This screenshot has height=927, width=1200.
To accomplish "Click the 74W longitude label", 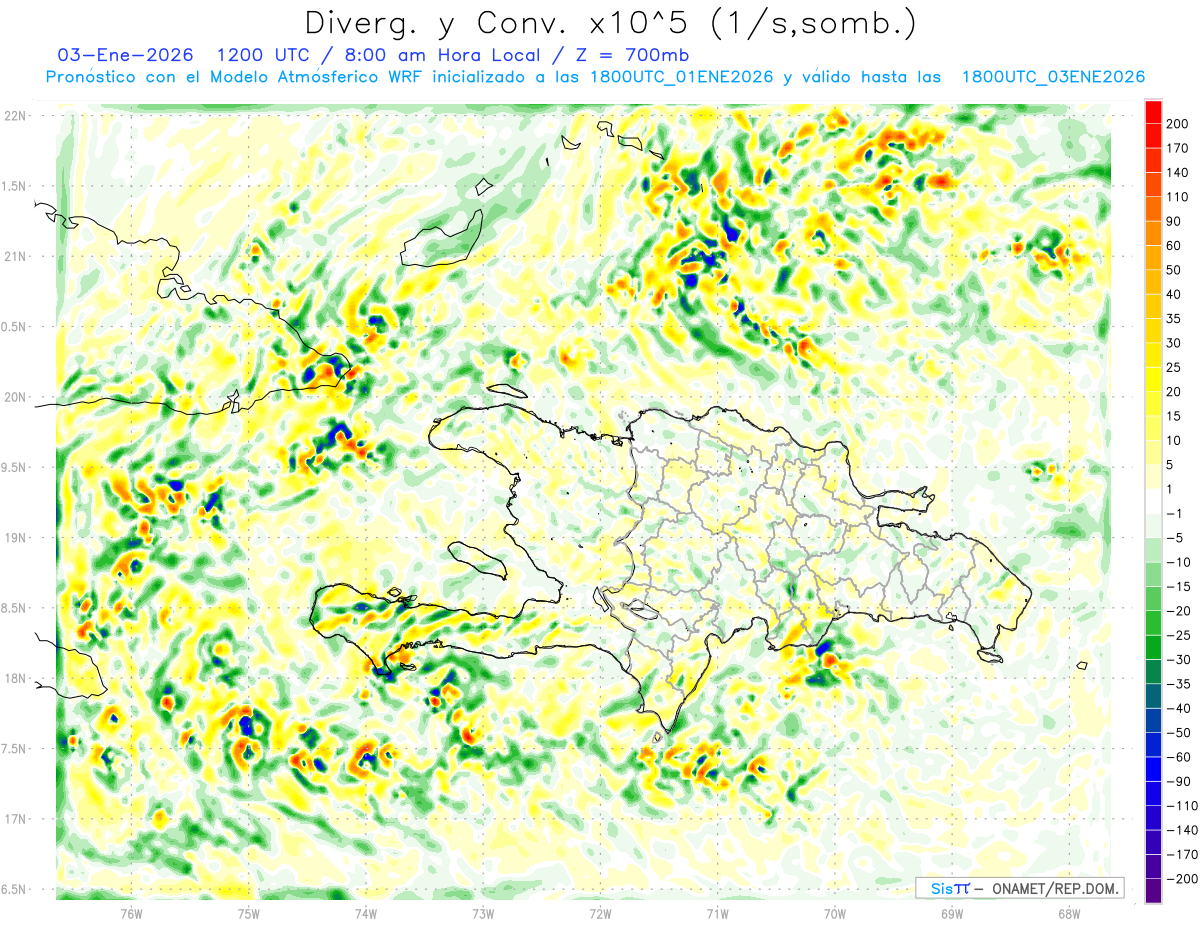I will pos(366,914).
